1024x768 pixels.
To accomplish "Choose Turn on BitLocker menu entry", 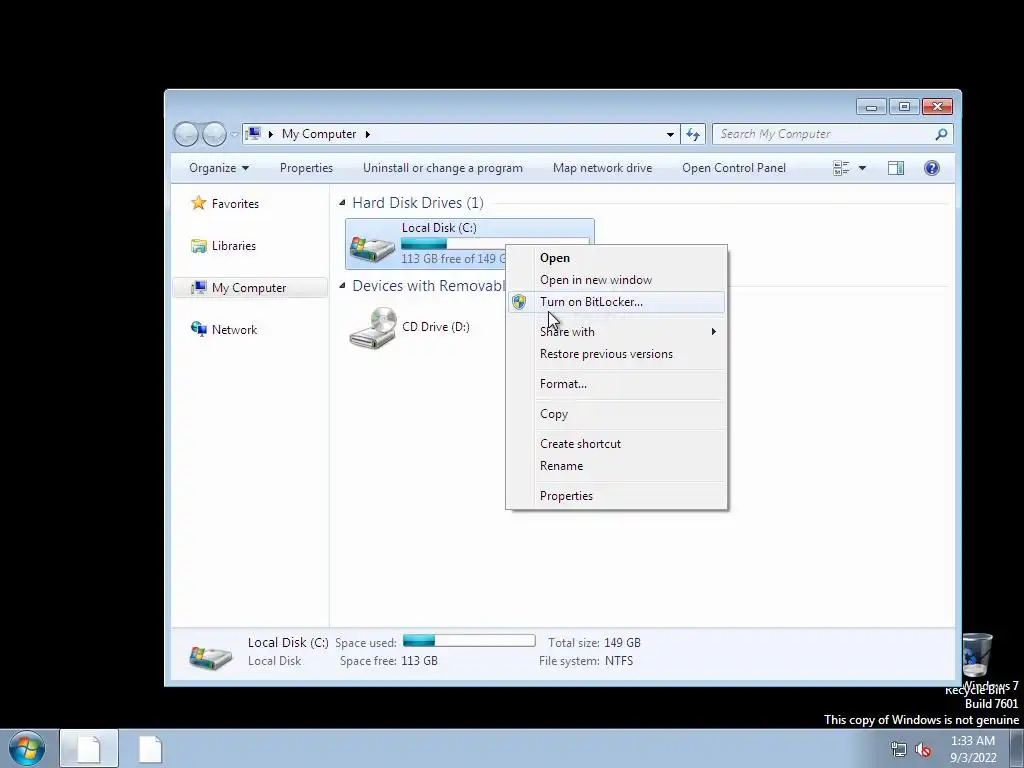I will [616, 302].
